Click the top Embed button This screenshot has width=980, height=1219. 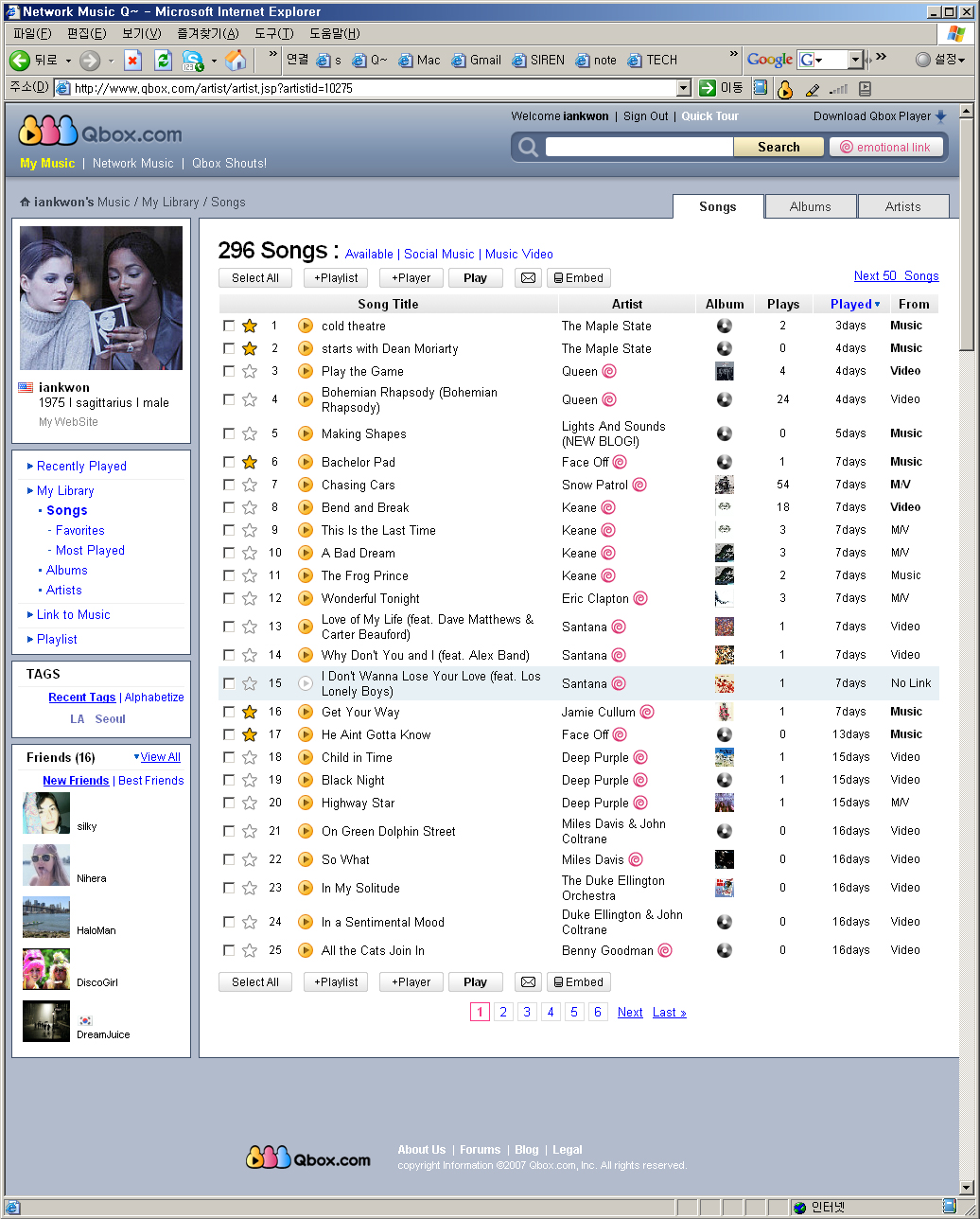click(x=578, y=278)
